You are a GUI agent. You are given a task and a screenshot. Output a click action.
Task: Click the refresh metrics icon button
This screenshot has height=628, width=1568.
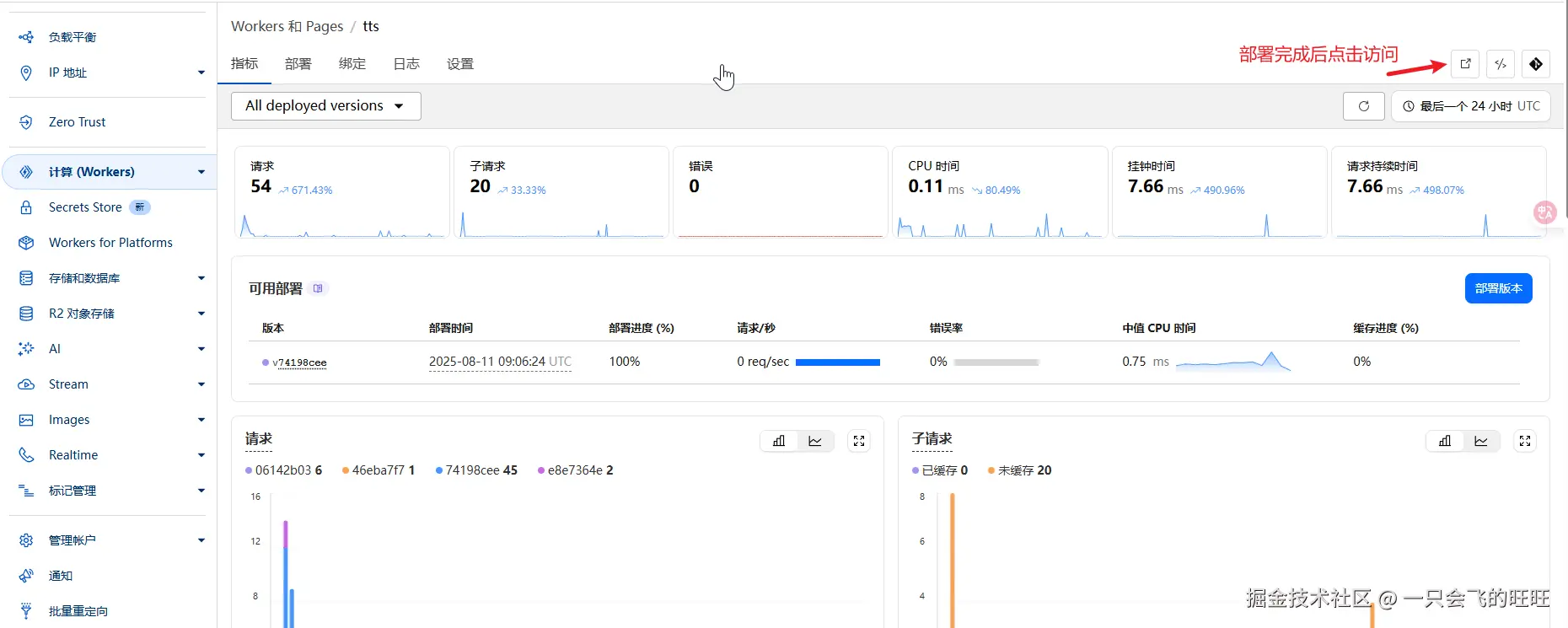click(x=1364, y=106)
